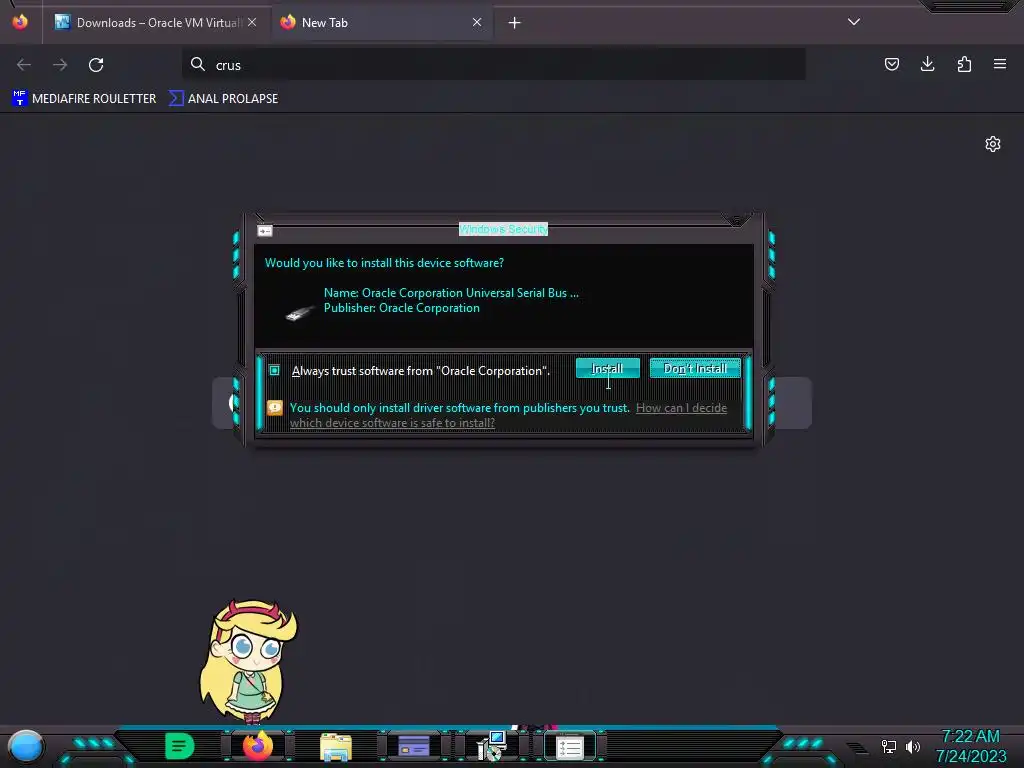Click the Don't Install button
Viewport: 1024px width, 768px height.
coord(695,368)
